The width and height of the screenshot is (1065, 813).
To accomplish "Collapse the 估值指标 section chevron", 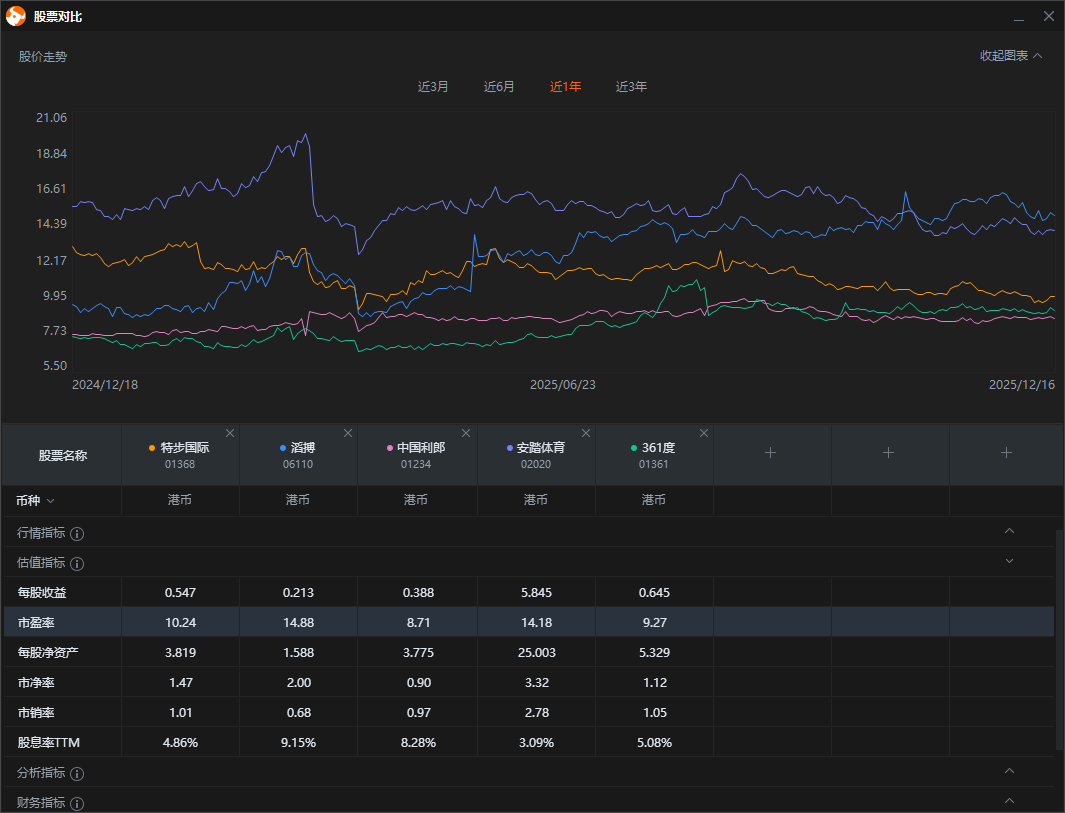I will (x=1009, y=561).
